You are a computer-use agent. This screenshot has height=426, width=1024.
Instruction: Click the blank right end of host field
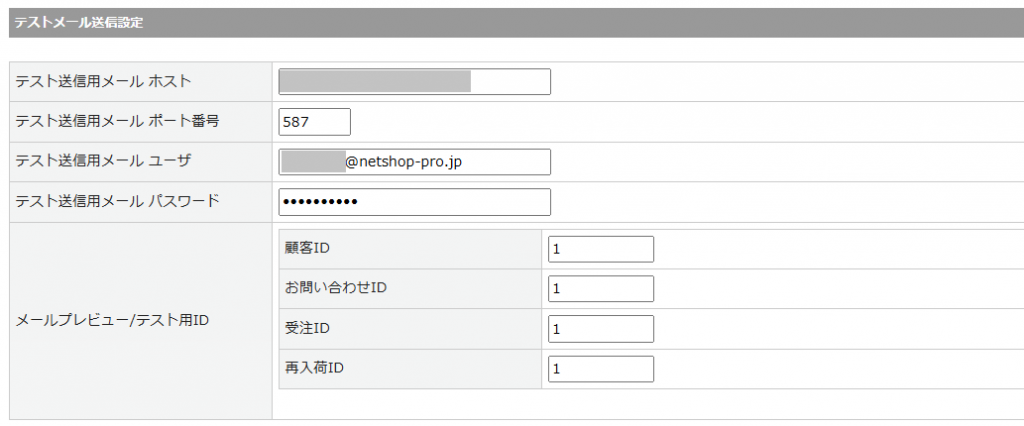coord(510,81)
